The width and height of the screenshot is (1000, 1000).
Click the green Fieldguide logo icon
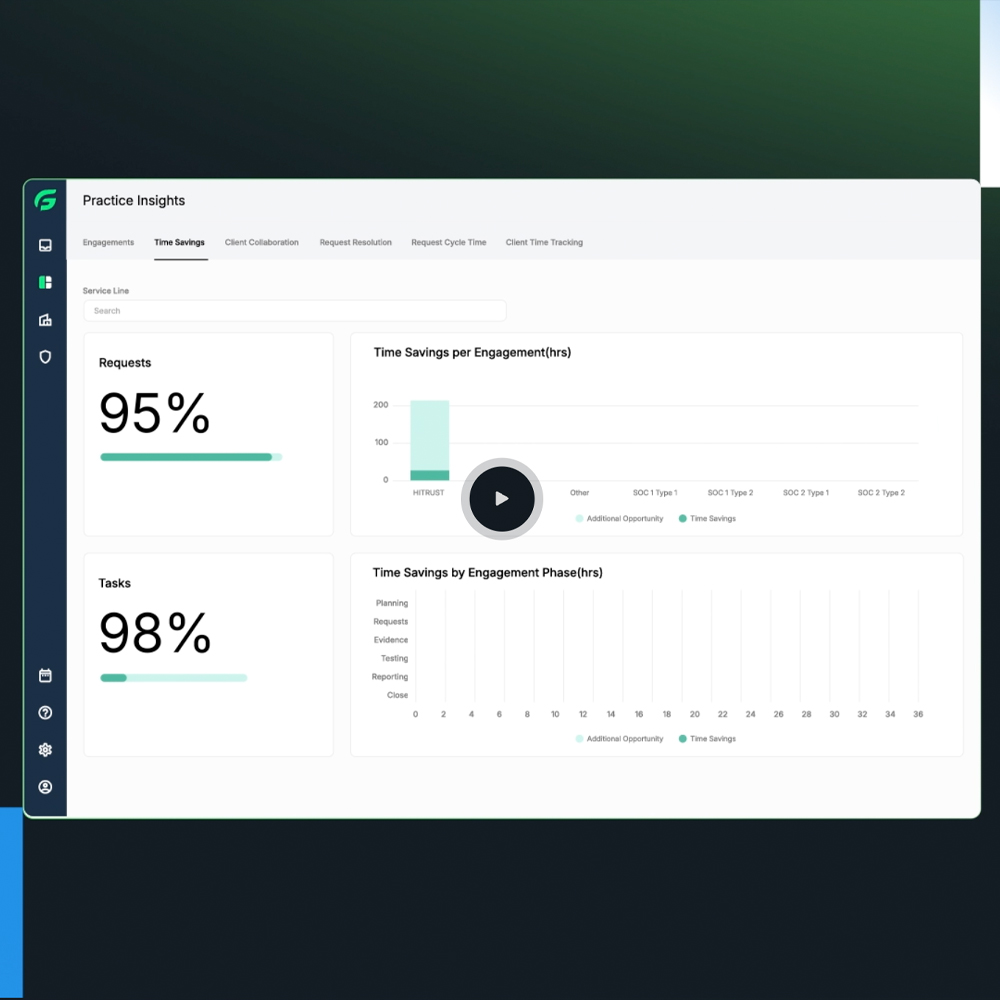point(45,200)
